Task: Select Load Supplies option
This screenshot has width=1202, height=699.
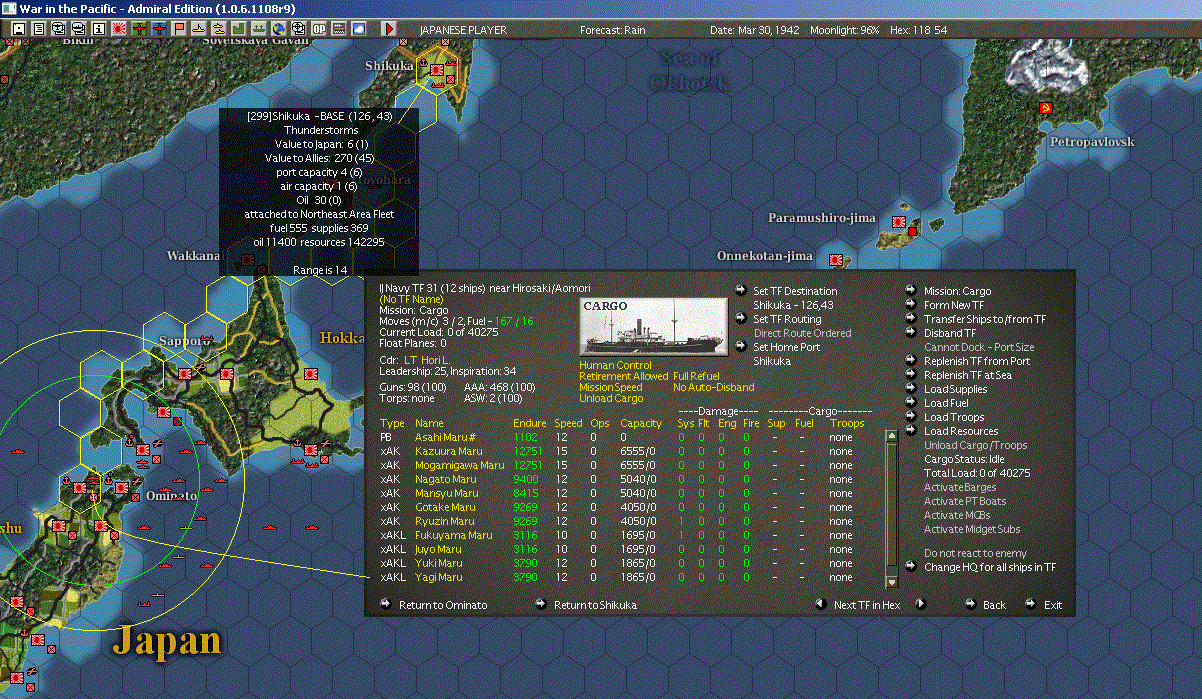Action: pos(955,389)
